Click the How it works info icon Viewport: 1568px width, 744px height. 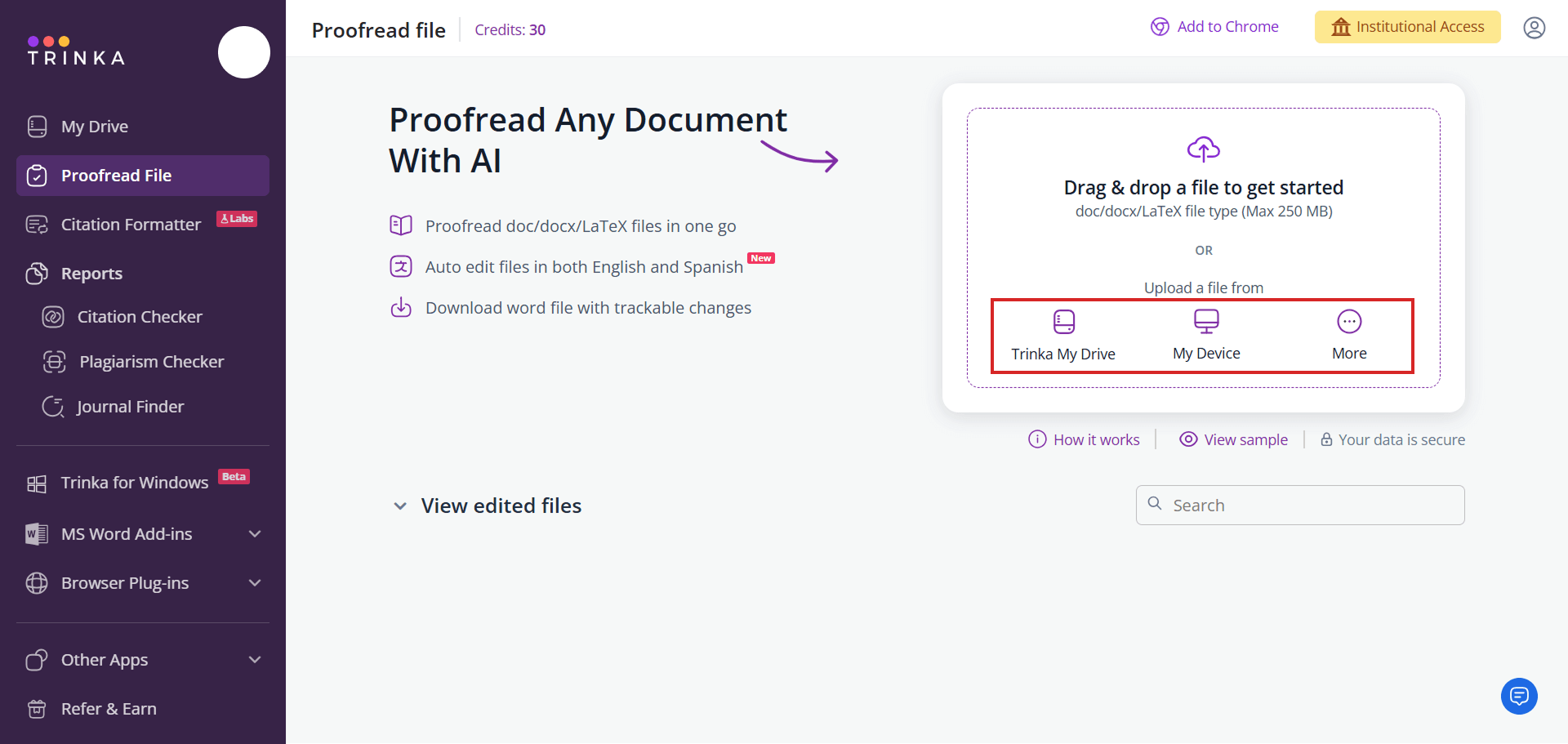1037,439
